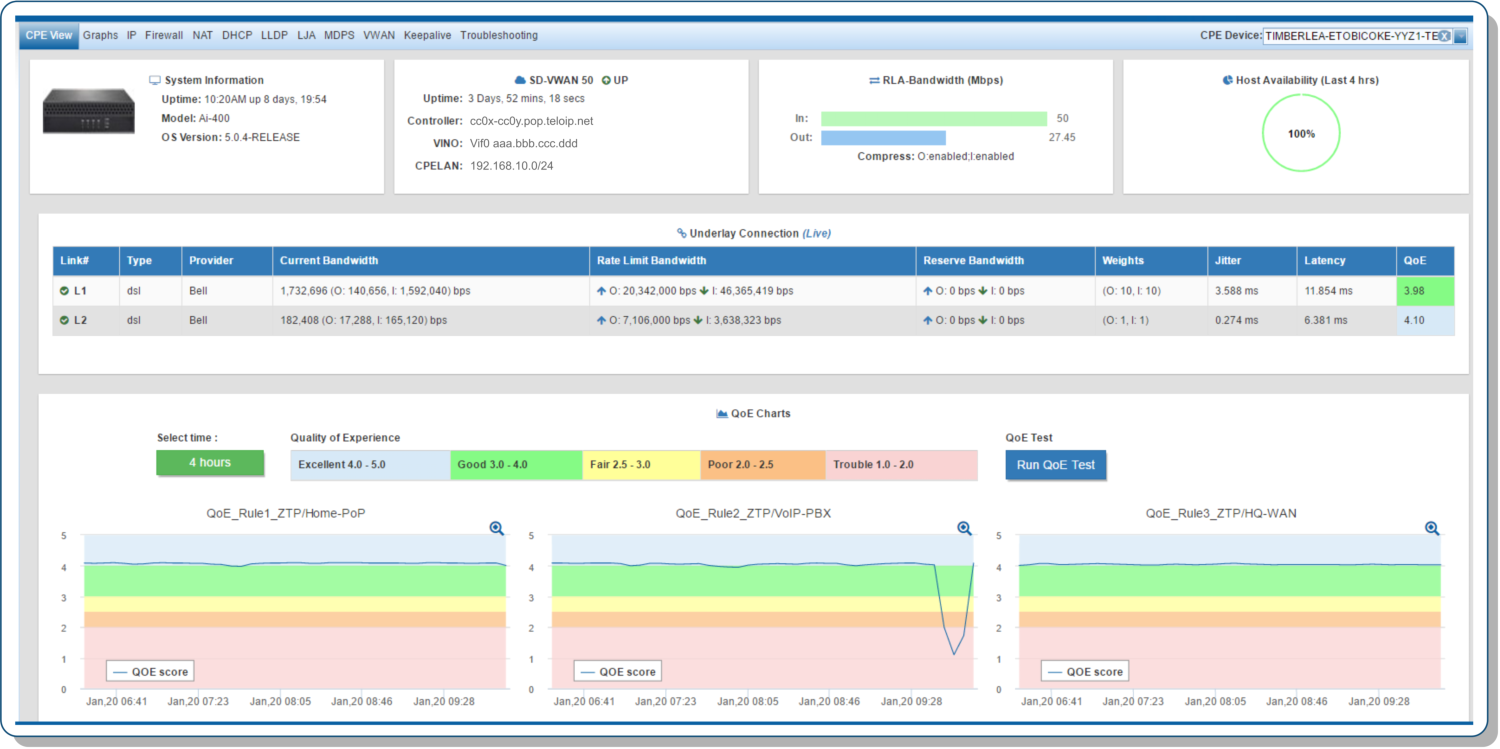Screen dimensions: 1500x749
Task: Click the Rate Limit Bandwidth column header
Action: pos(753,261)
